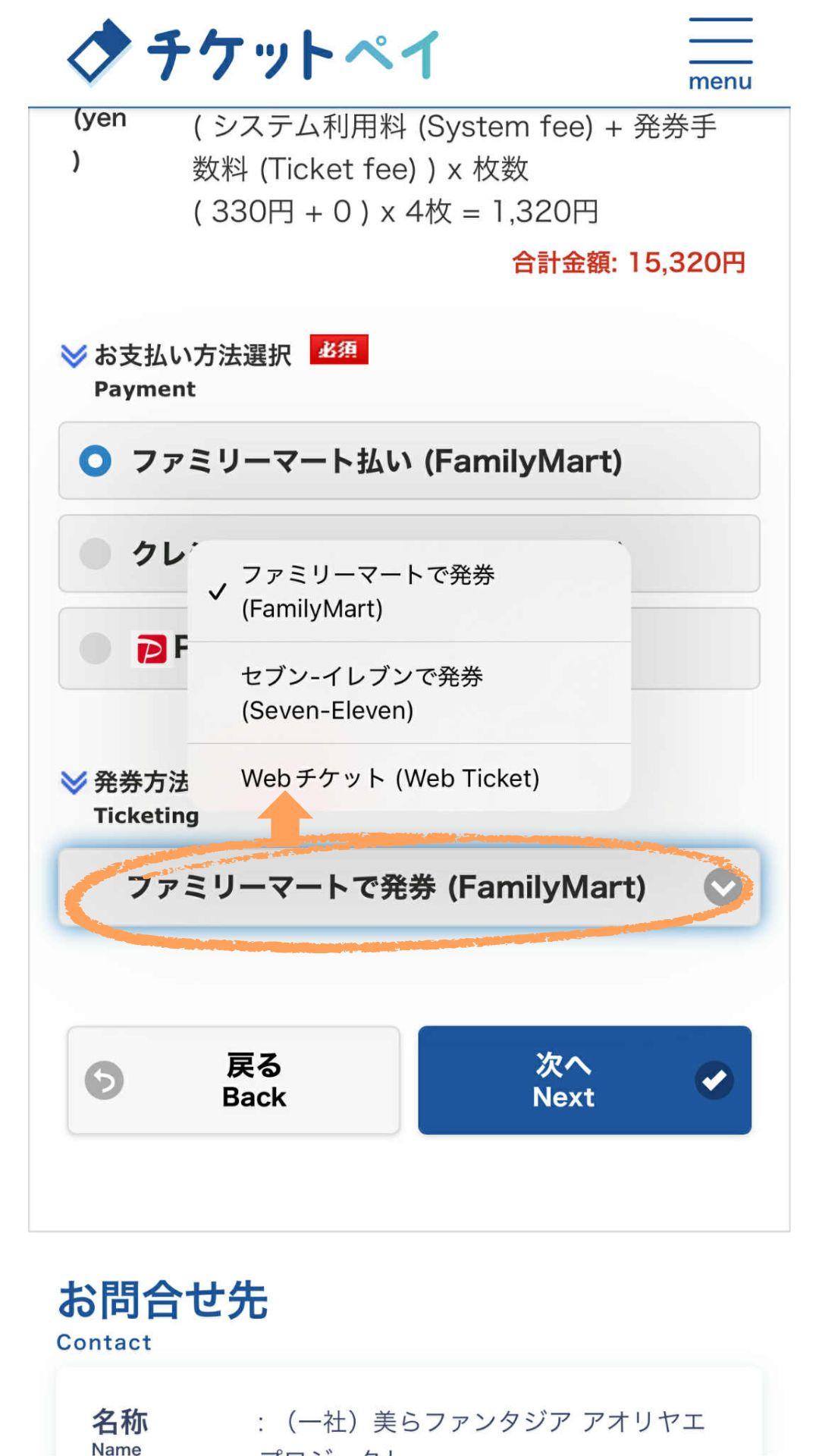Choose the Web Ticket option
Screen dimensions: 819x1456
point(409,778)
